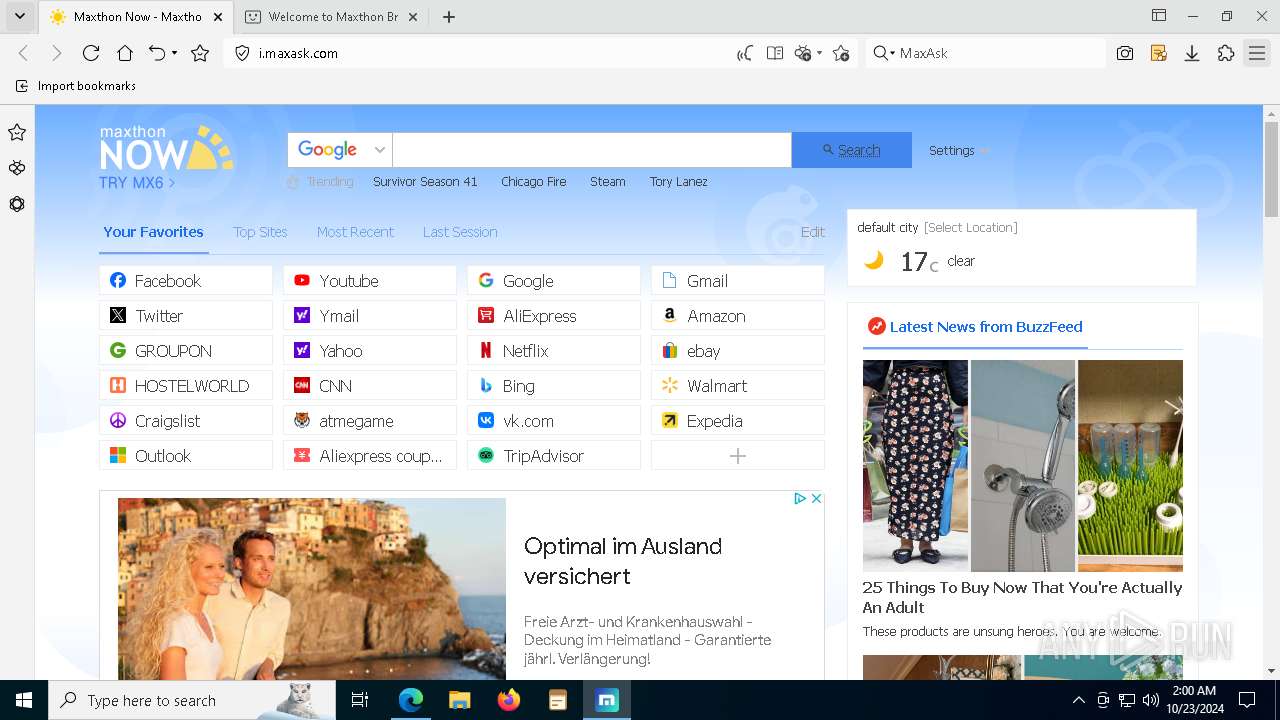Toggle the split-screen layout icon
Screen dimensions: 1280x720
1159,16
